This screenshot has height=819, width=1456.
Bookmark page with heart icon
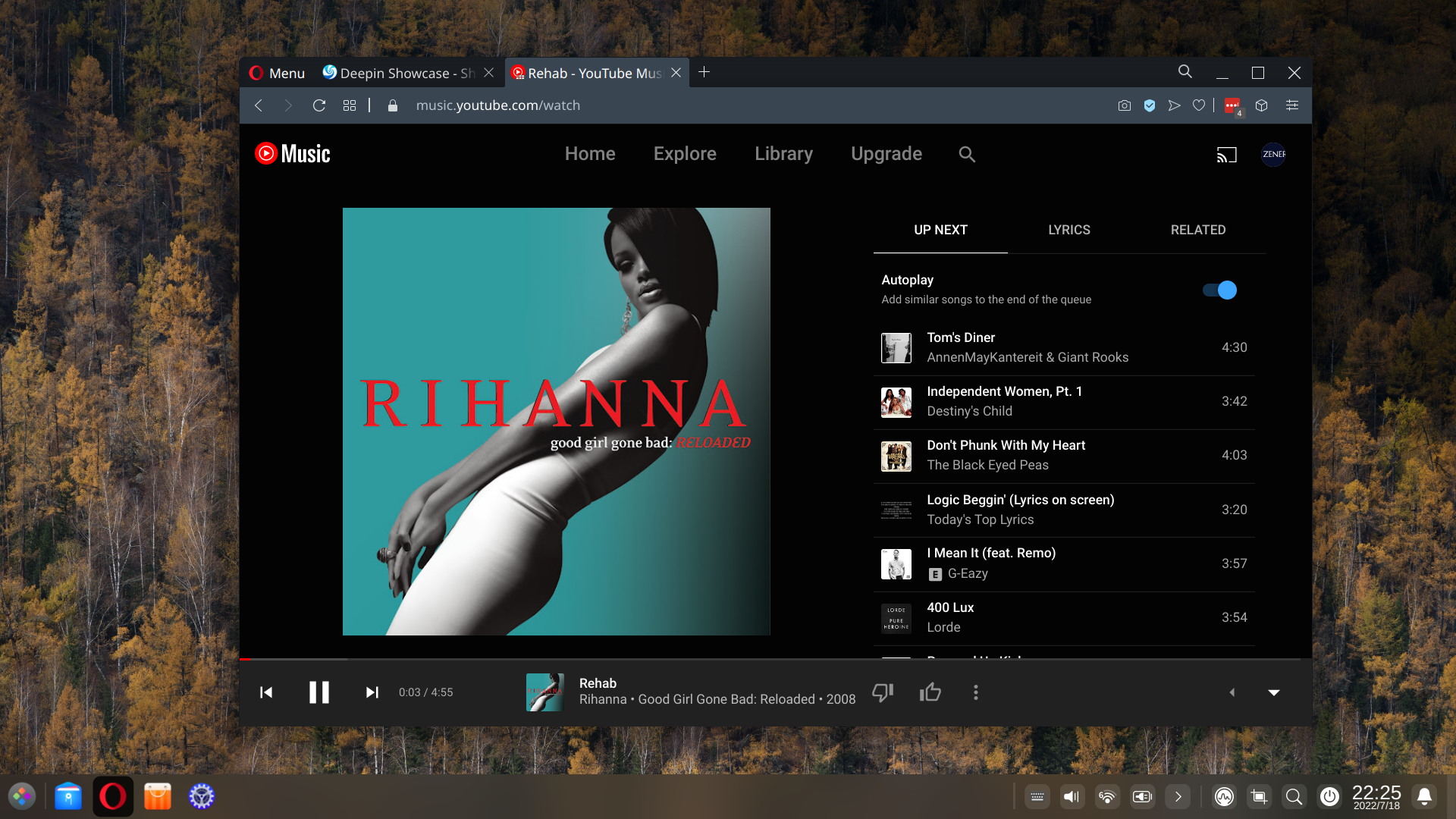(x=1199, y=105)
